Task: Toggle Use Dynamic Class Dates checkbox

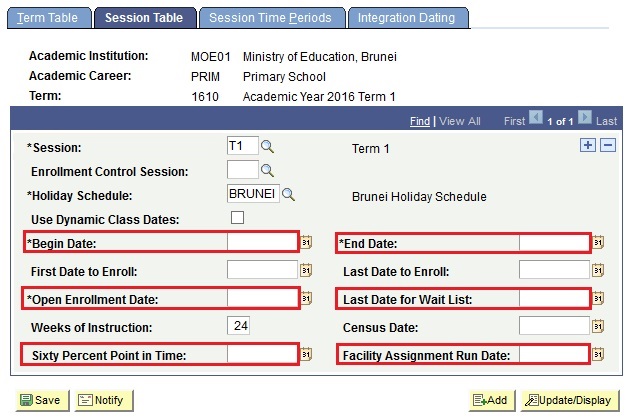Action: pos(237,217)
